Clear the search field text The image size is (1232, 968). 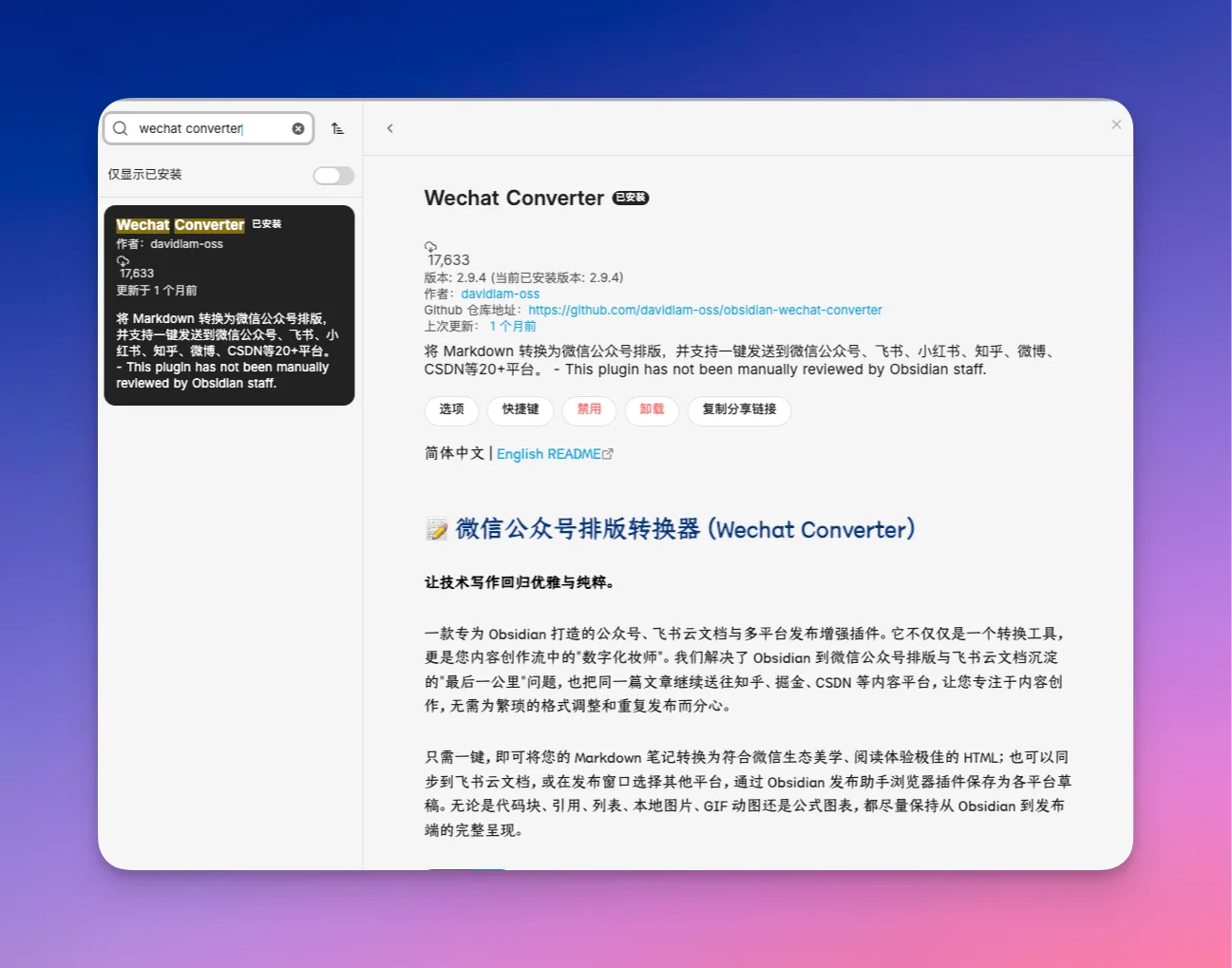point(298,128)
